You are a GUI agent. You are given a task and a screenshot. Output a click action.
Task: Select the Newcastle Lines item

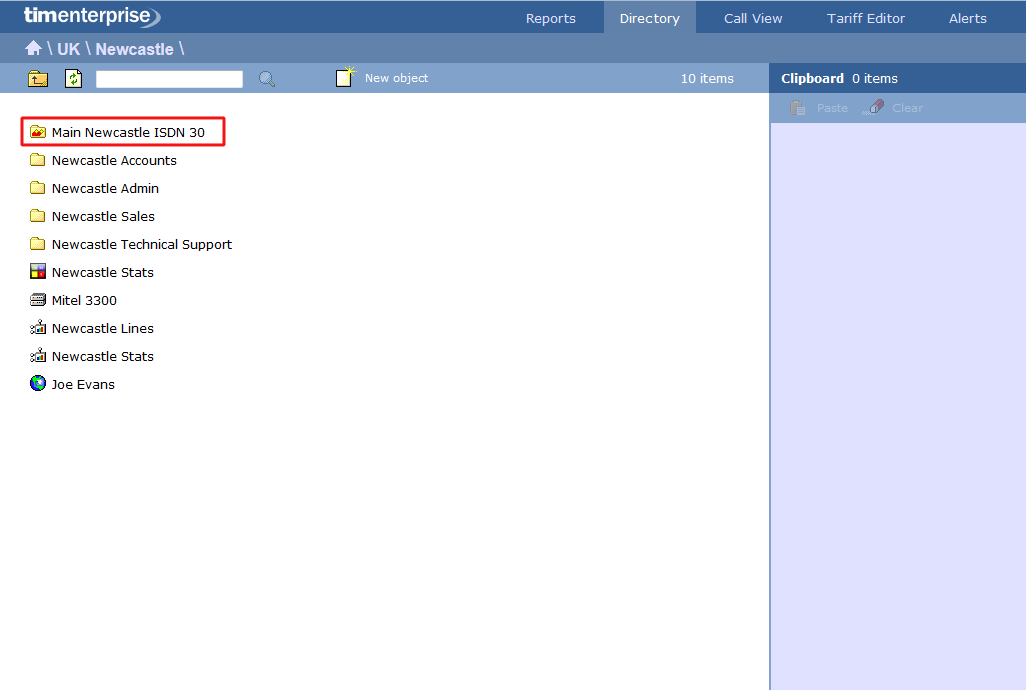pyautogui.click(x=102, y=328)
